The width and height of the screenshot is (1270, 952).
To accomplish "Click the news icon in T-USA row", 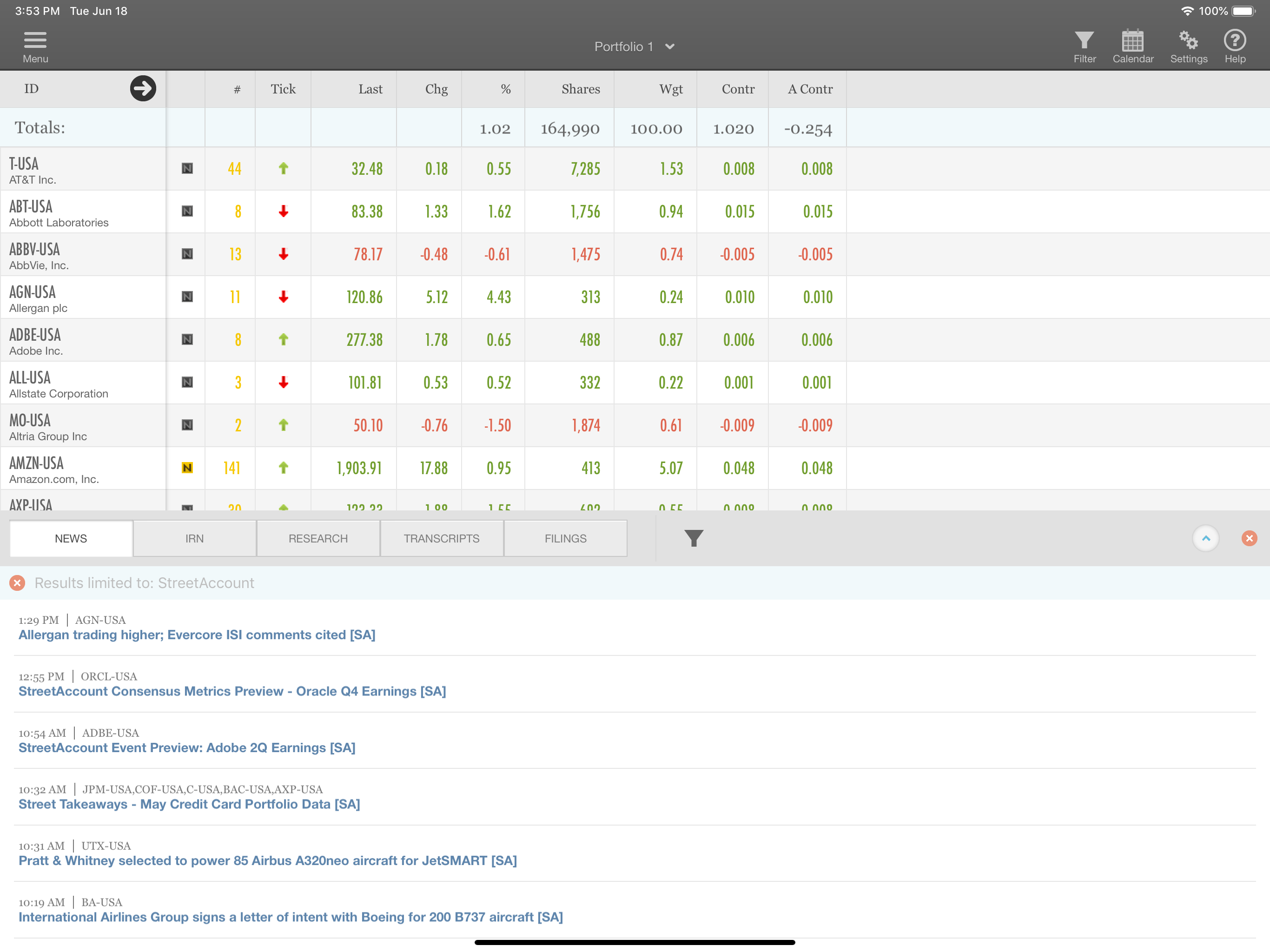I will tap(187, 168).
